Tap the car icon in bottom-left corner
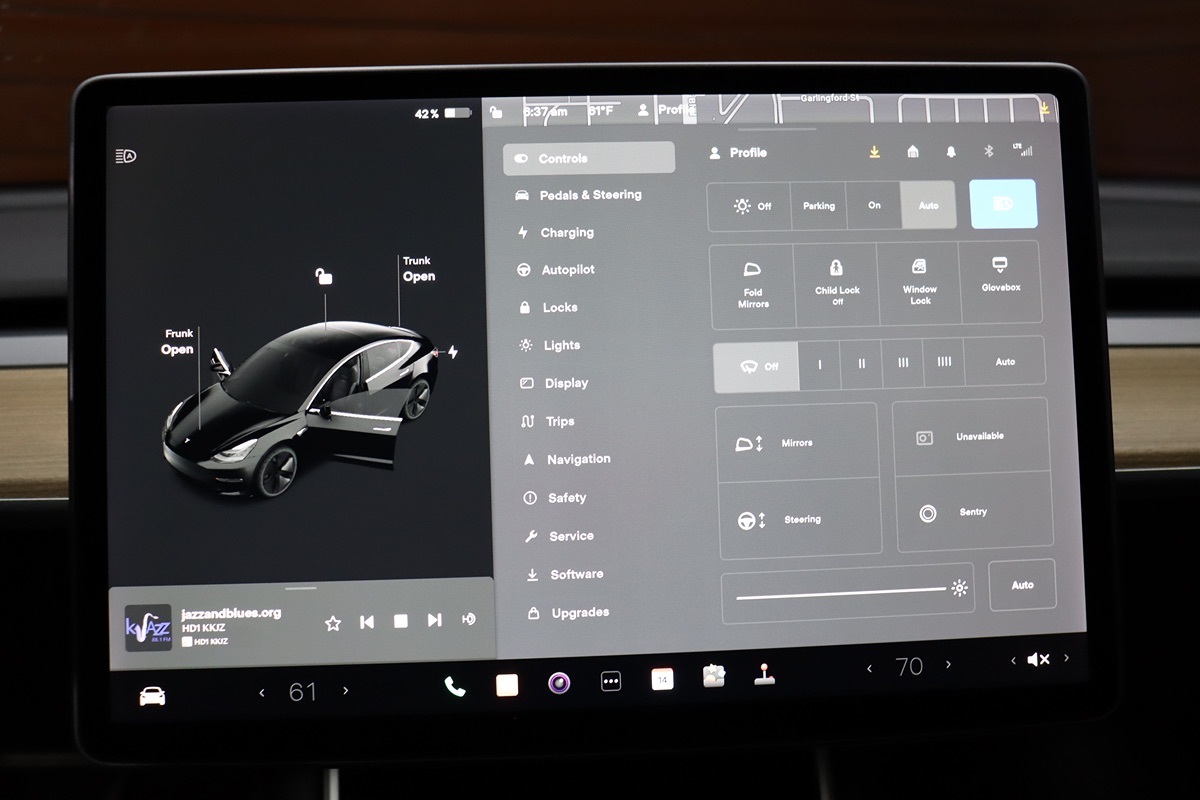Viewport: 1200px width, 800px height. [152, 696]
